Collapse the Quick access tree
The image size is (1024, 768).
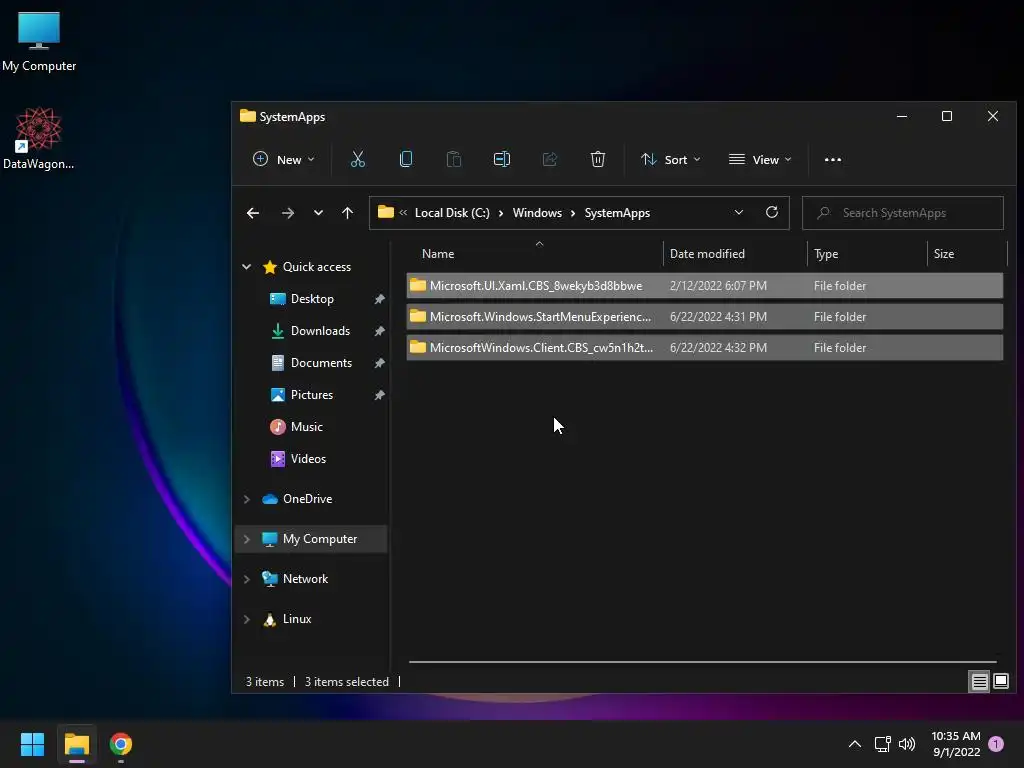click(x=246, y=266)
